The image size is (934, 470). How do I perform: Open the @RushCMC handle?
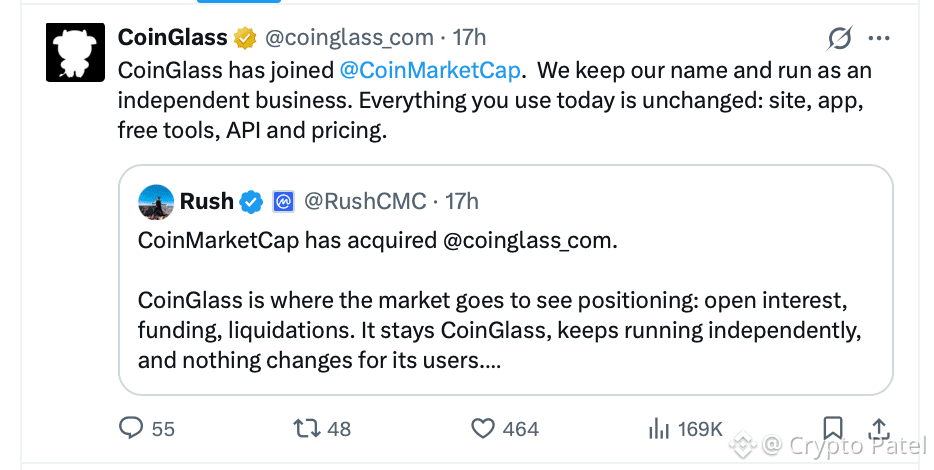(x=365, y=202)
